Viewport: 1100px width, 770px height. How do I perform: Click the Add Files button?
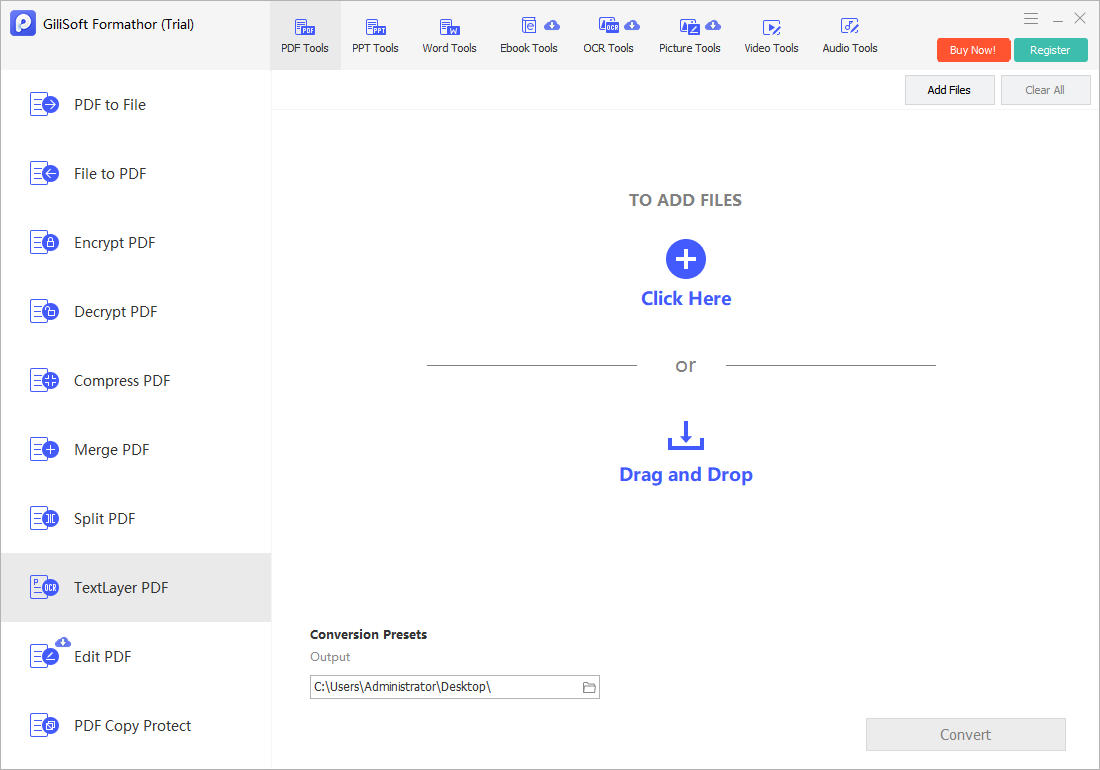(949, 90)
